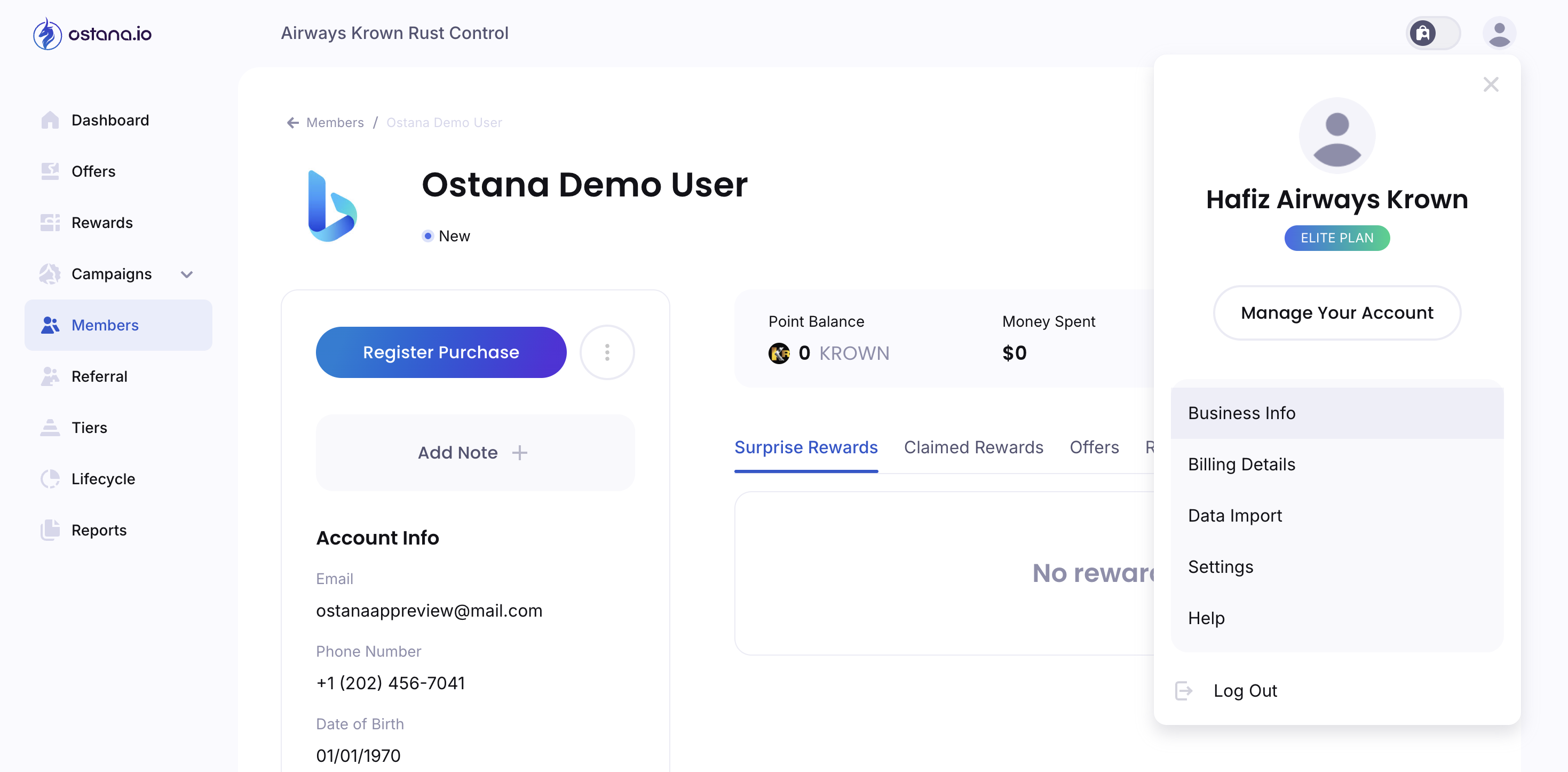Click the Members people icon
This screenshot has width=1568, height=772.
pyautogui.click(x=50, y=325)
